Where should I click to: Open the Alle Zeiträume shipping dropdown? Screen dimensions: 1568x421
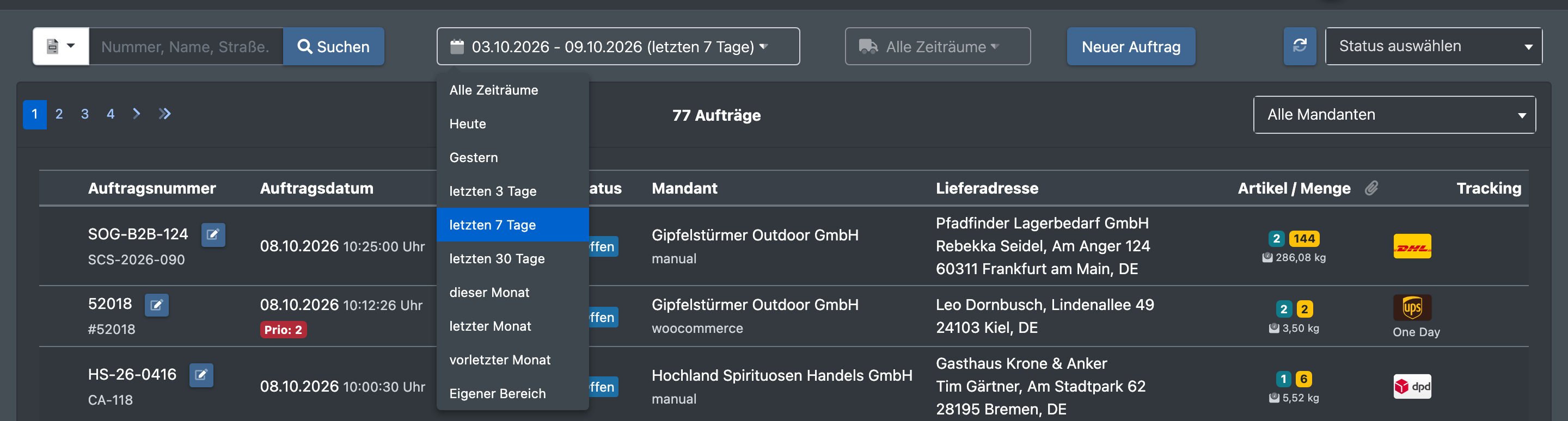point(938,46)
